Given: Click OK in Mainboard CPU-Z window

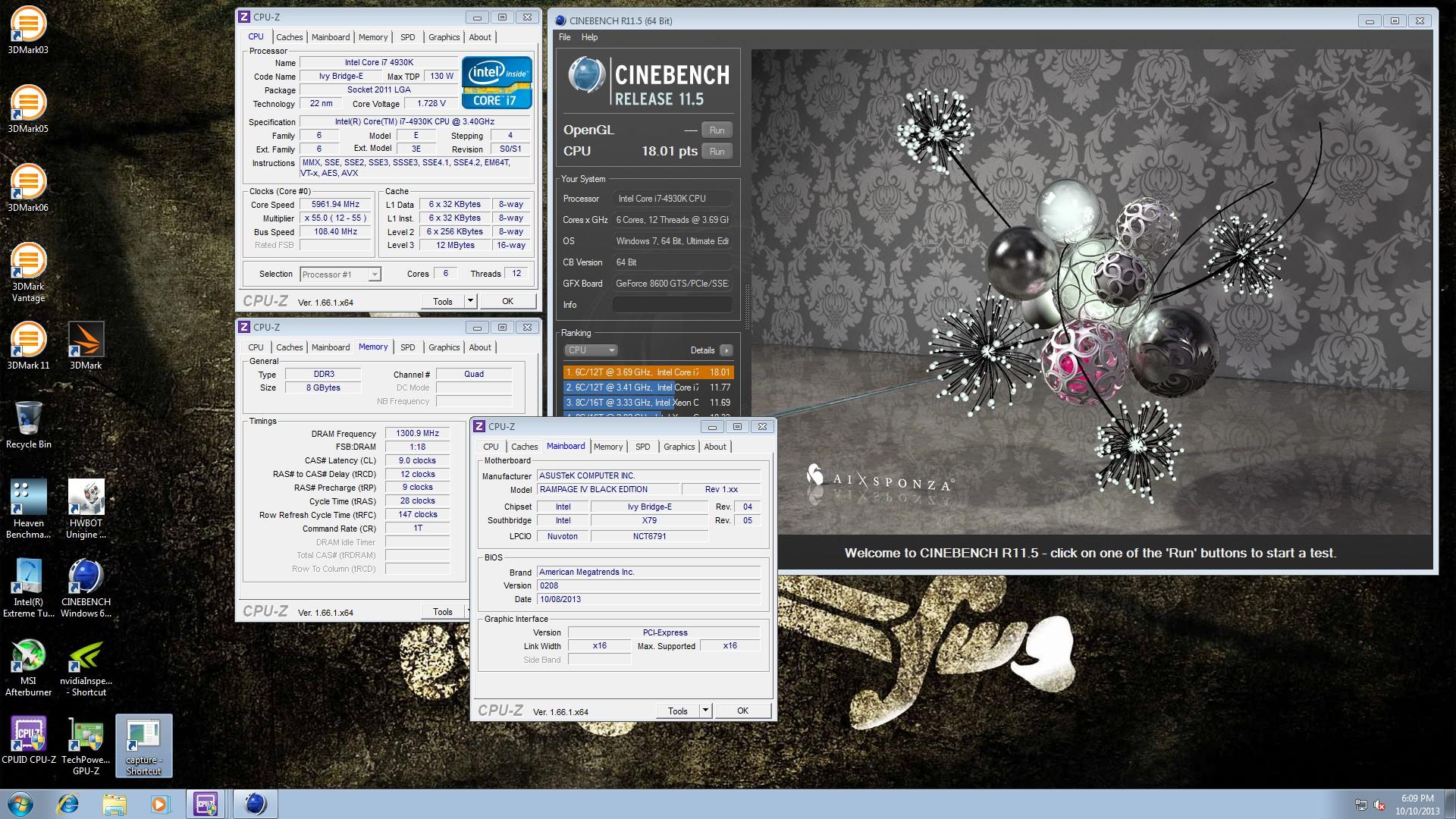Looking at the screenshot, I should pos(742,711).
